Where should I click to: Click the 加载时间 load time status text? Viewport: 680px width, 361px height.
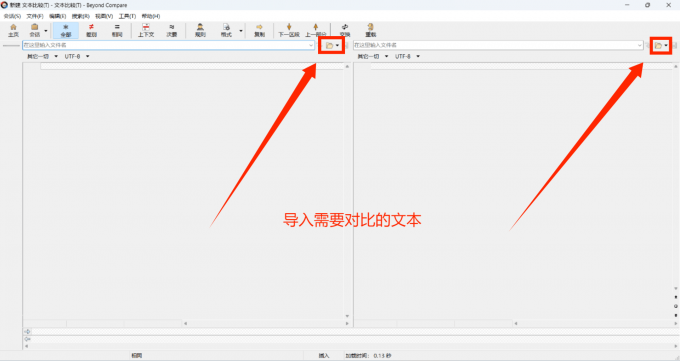368,356
